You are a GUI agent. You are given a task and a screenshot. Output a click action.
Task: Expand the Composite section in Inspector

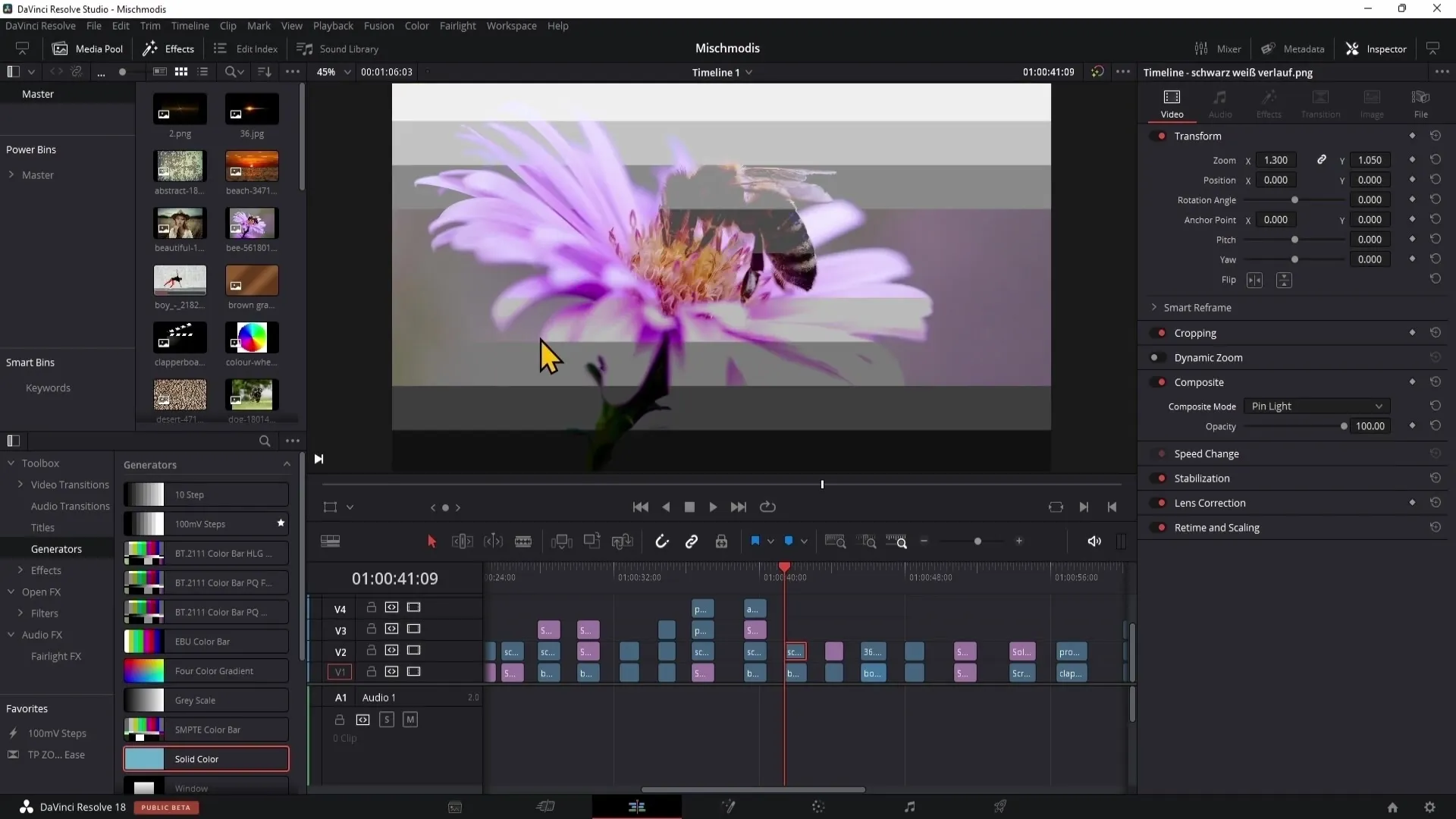click(1199, 381)
